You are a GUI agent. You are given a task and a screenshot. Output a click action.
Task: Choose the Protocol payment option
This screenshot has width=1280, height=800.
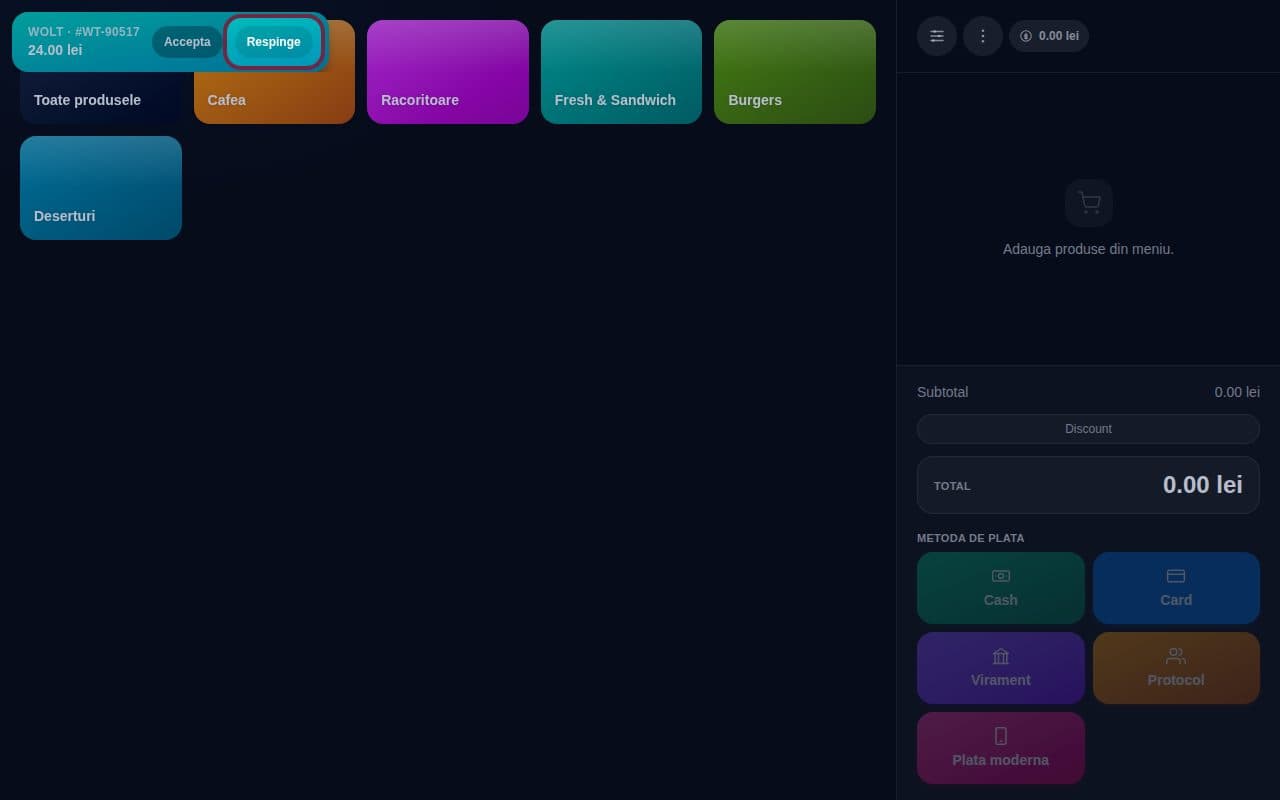pyautogui.click(x=1176, y=668)
